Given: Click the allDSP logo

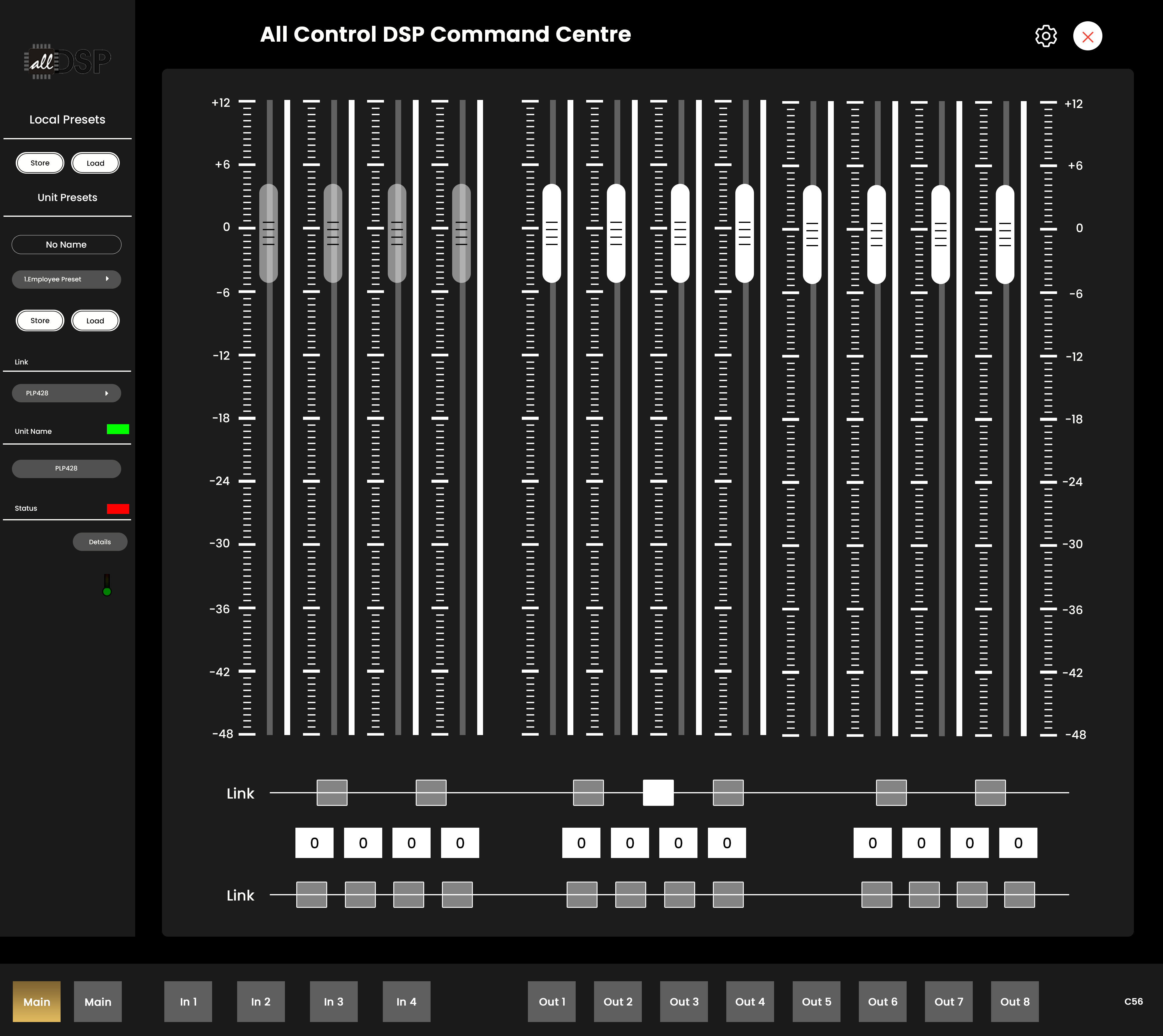Looking at the screenshot, I should coord(67,61).
